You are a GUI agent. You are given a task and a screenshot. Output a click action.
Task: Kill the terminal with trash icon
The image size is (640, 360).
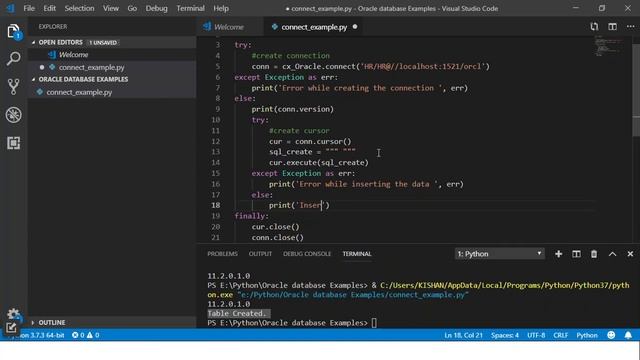point(594,254)
